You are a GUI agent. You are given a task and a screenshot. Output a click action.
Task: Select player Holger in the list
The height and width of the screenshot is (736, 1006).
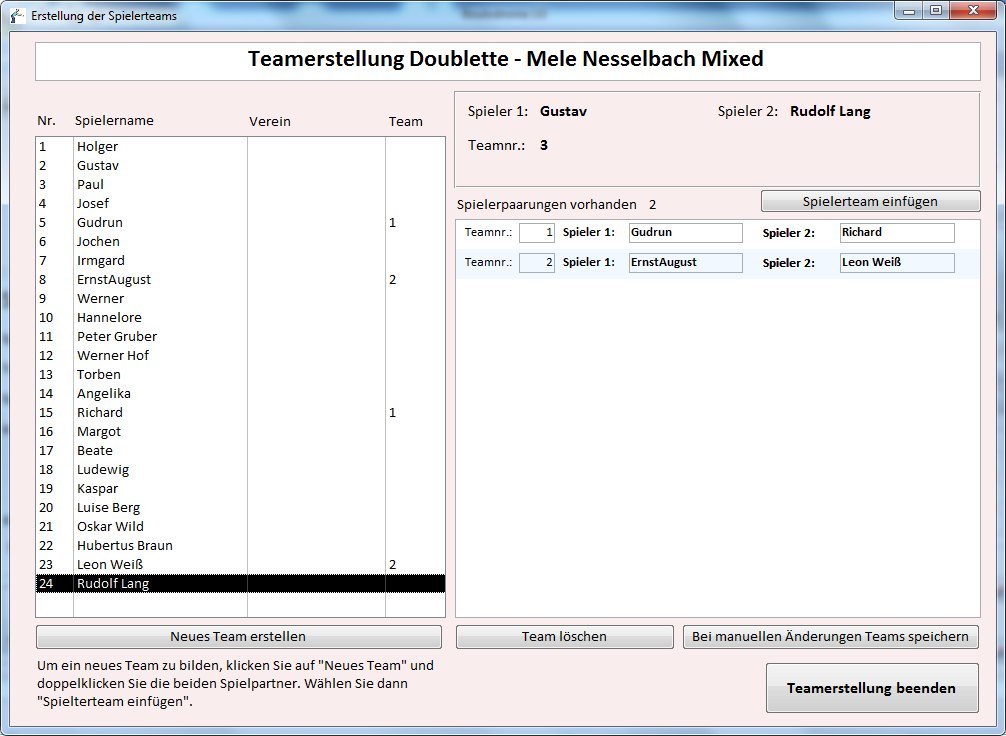[97, 147]
